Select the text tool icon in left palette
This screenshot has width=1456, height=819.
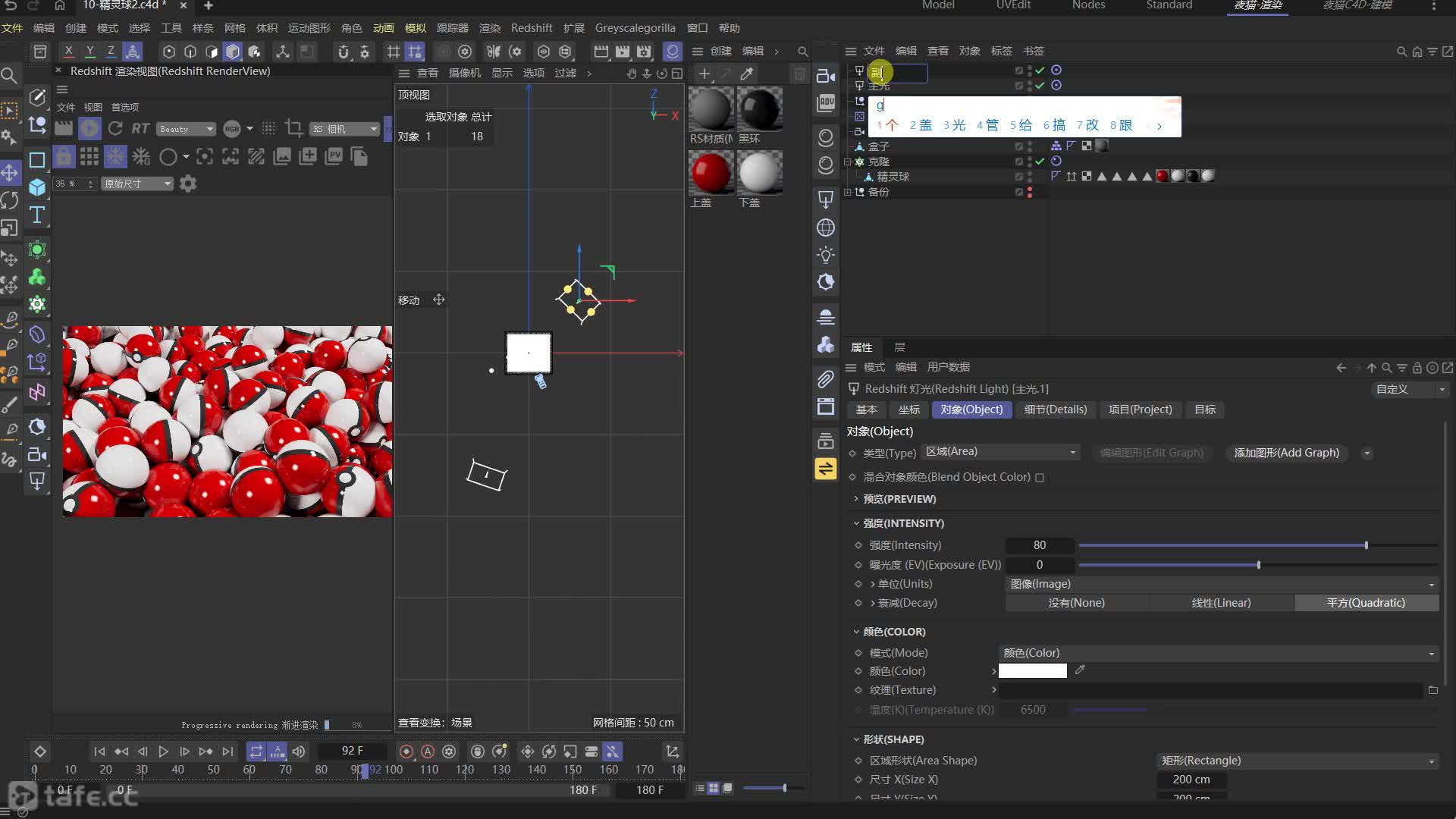point(36,215)
